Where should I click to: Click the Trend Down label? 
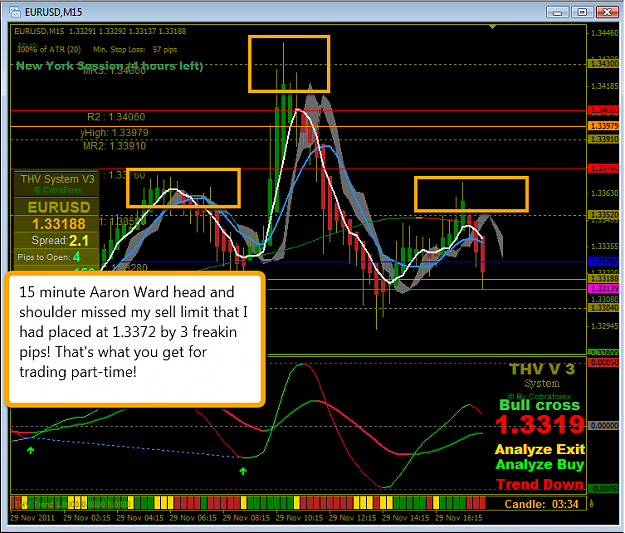point(540,484)
